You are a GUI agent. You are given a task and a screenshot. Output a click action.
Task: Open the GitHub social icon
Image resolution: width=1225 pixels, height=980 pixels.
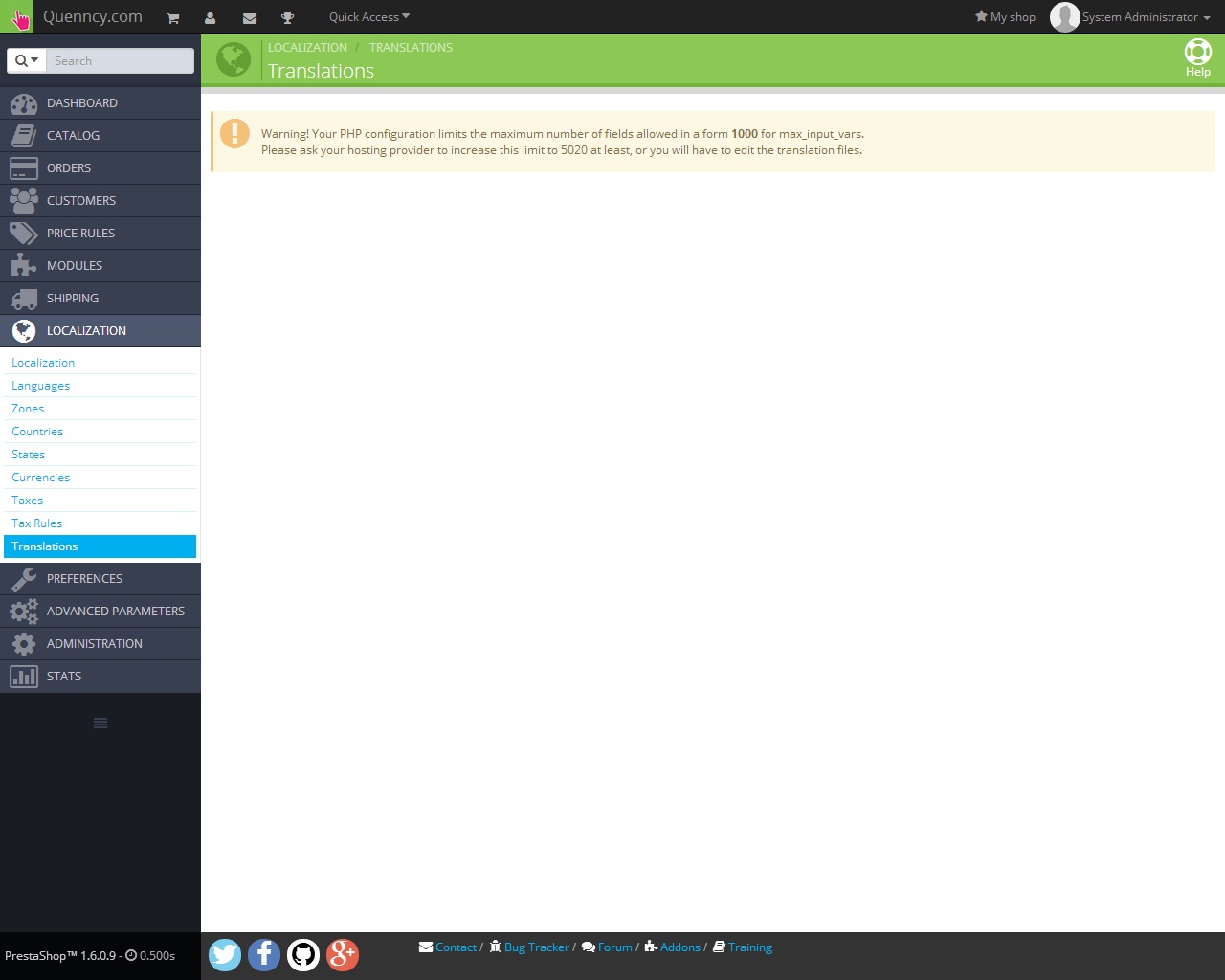303,954
